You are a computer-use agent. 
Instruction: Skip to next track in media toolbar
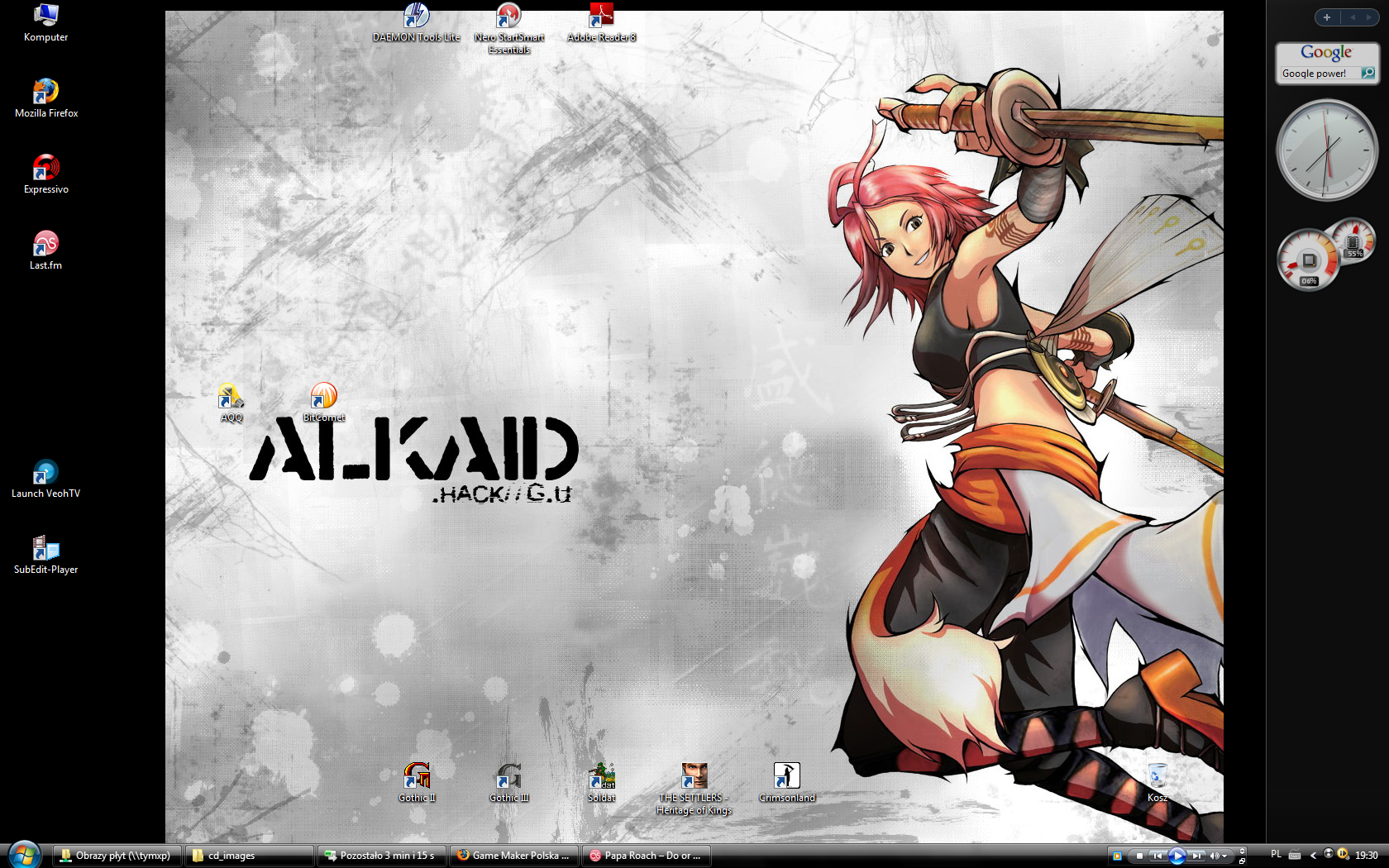[1196, 856]
